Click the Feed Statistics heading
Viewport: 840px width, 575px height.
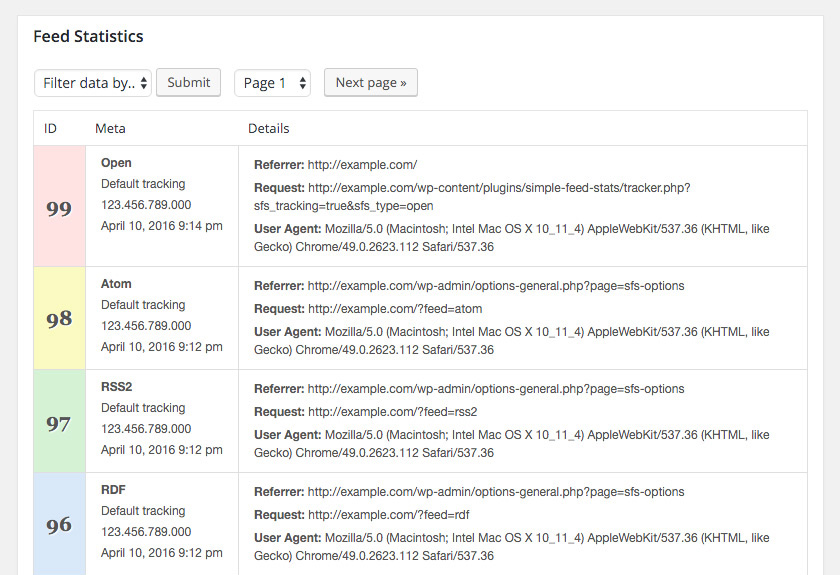88,37
